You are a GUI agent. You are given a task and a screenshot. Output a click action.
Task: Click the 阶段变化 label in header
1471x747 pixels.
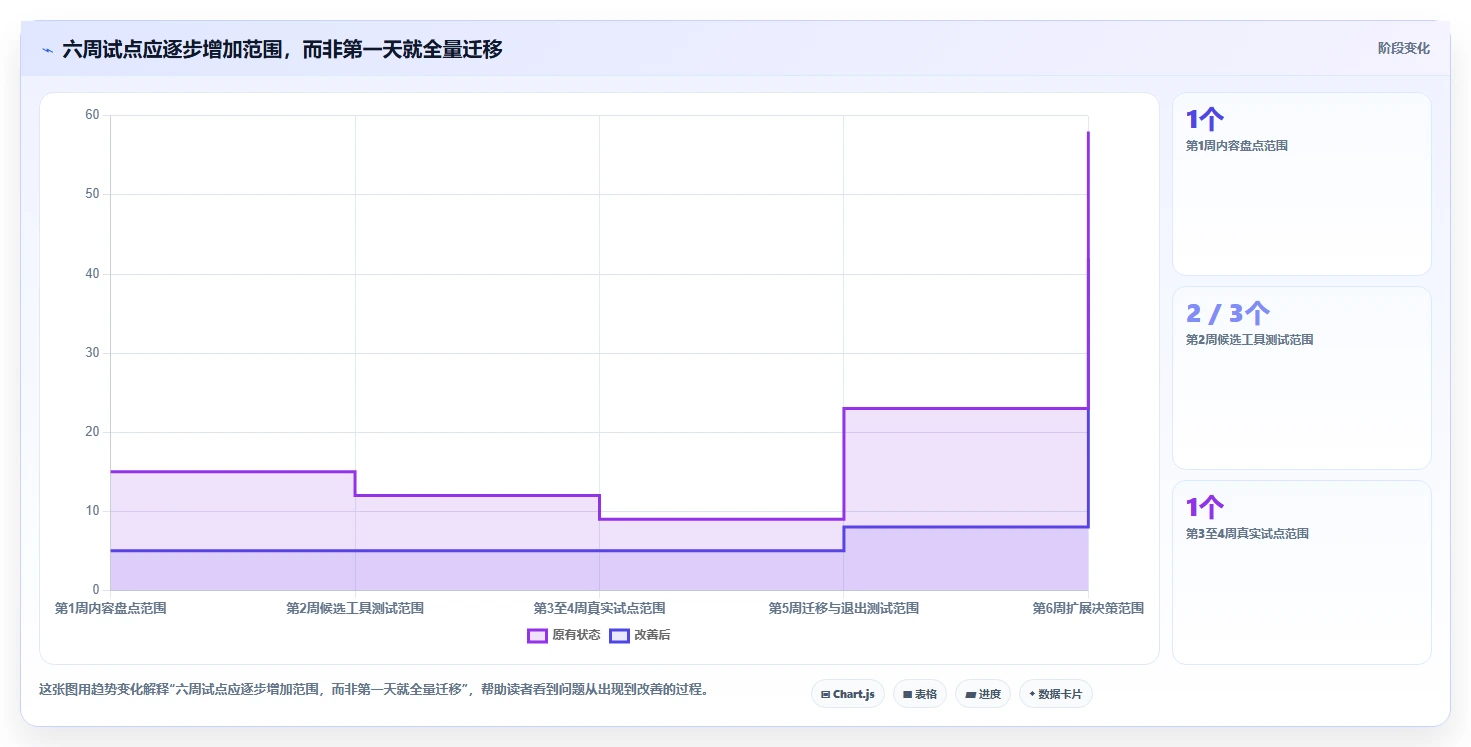point(1403,48)
